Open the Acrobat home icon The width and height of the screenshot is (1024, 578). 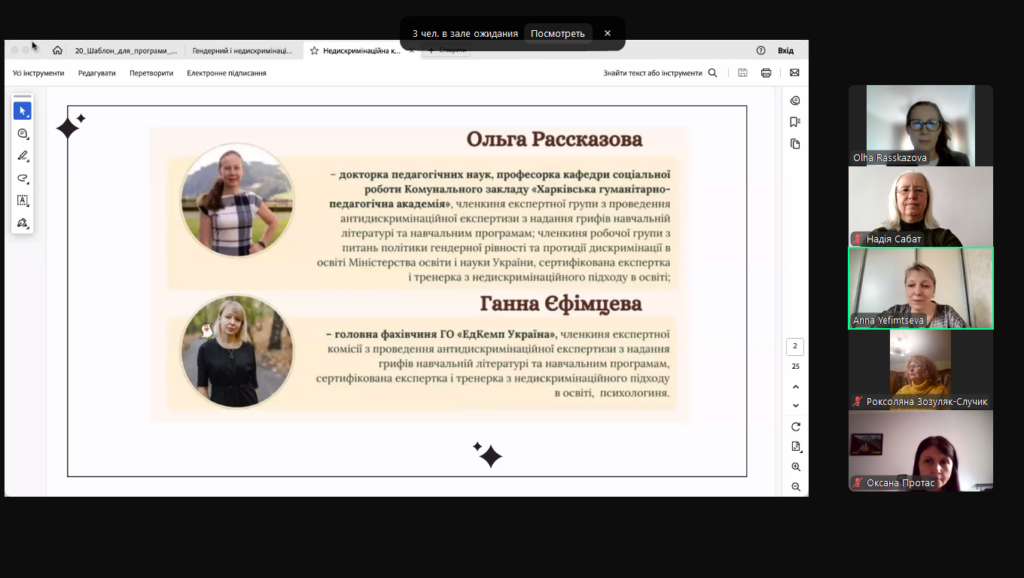[x=57, y=50]
